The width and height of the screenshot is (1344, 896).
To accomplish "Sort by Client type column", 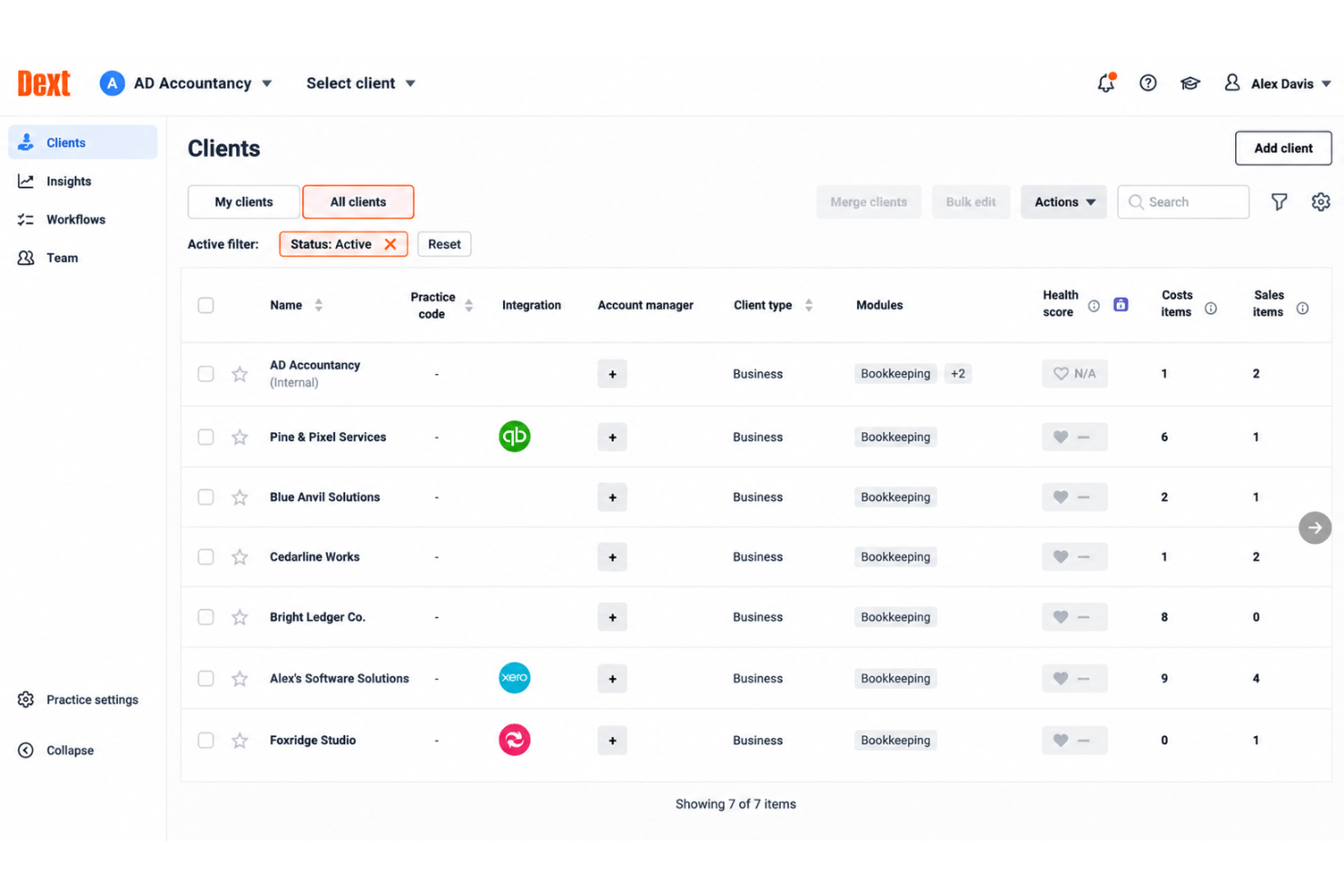I will click(x=808, y=305).
